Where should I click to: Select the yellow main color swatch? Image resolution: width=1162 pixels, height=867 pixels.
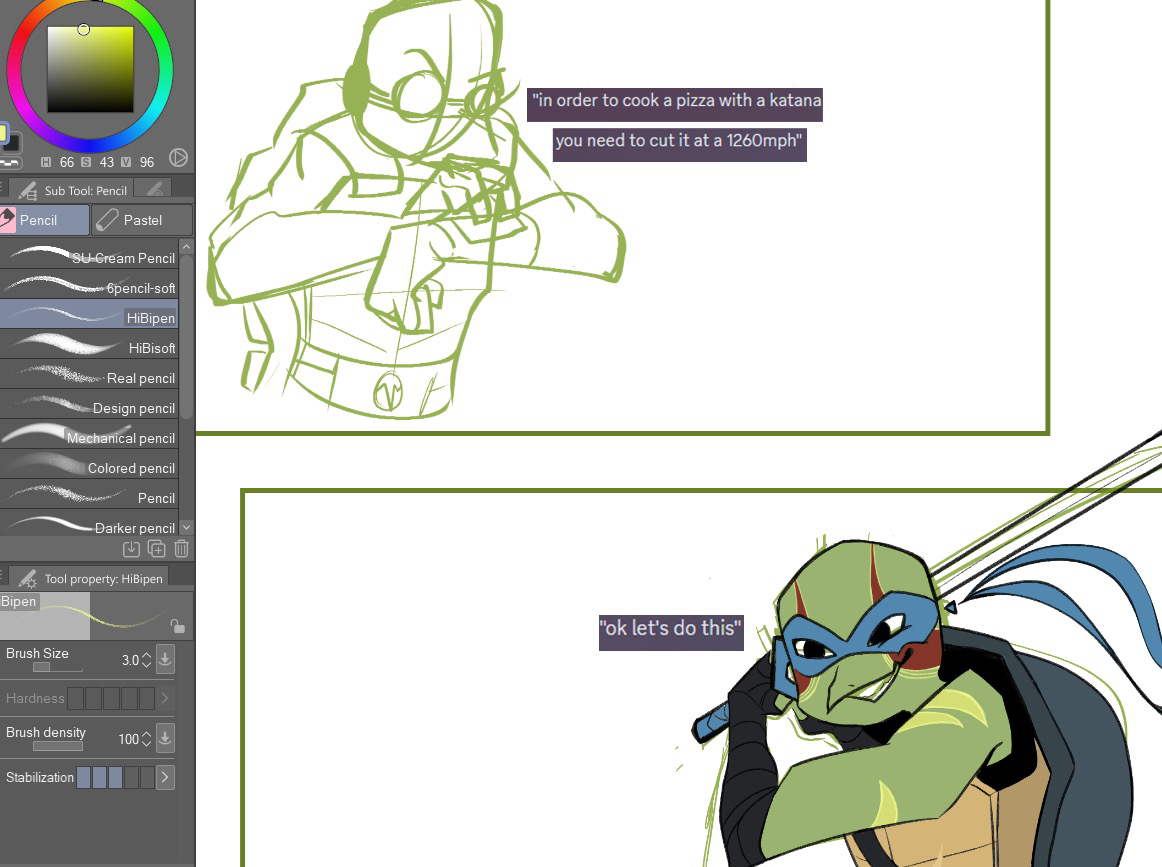(x=3, y=133)
